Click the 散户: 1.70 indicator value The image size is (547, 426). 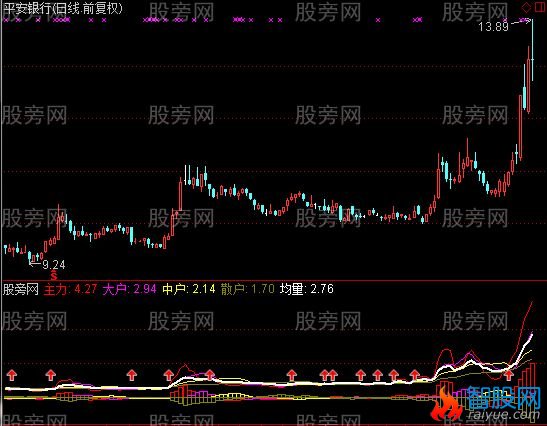(248, 289)
